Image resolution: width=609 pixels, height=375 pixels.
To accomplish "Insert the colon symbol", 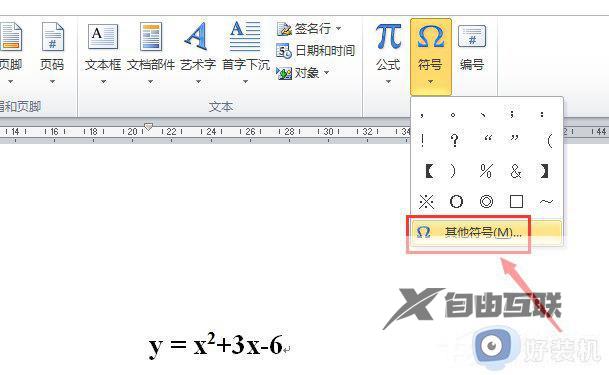I will point(542,114).
